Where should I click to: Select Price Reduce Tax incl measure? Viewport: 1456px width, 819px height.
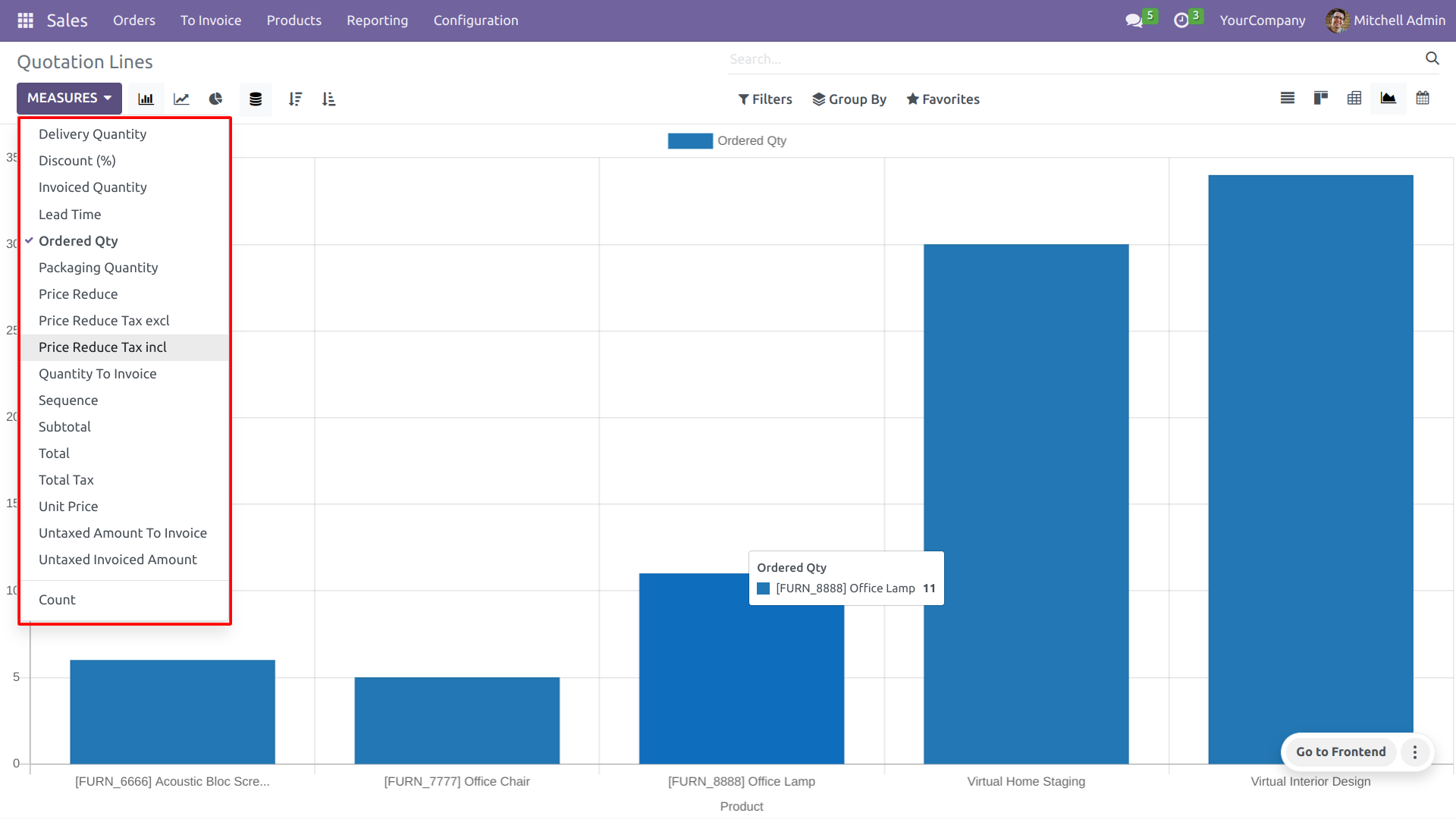click(x=102, y=347)
